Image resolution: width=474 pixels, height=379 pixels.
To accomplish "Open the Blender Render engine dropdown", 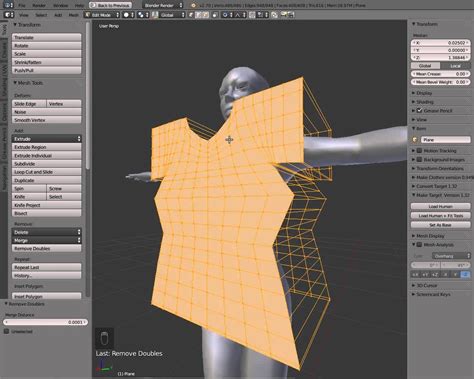I will [x=163, y=5].
